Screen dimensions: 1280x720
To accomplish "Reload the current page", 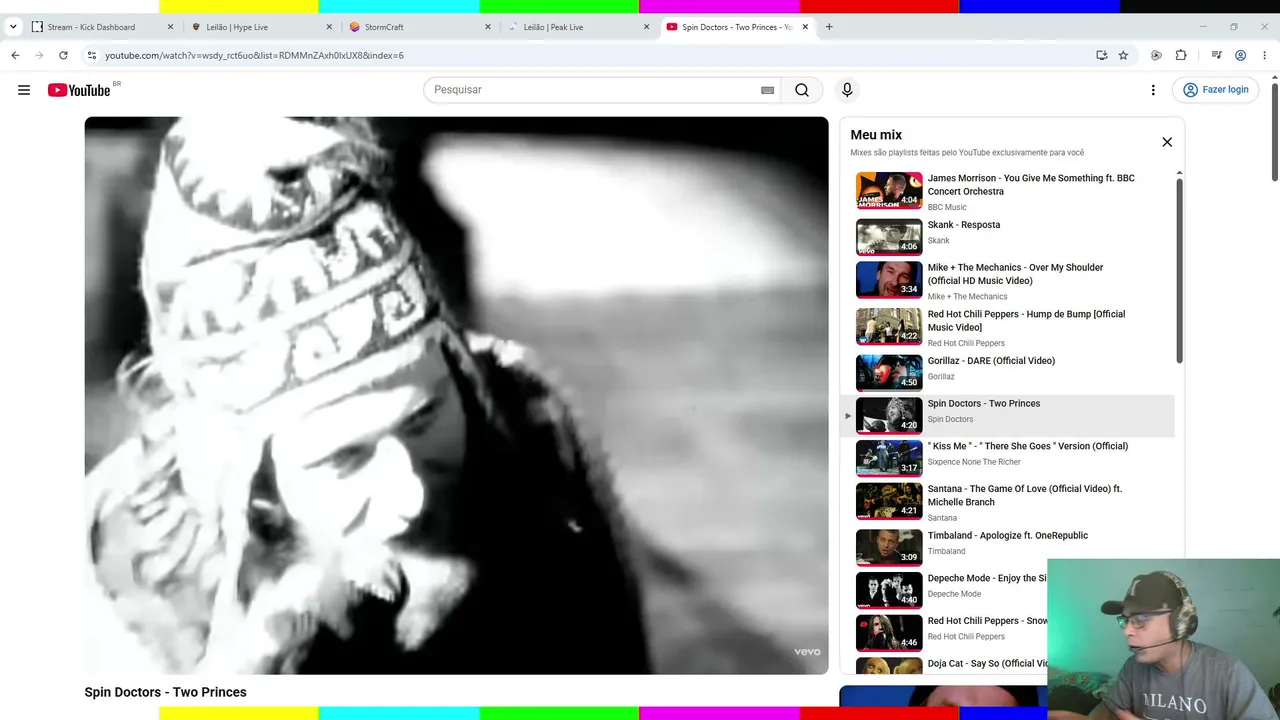I will [63, 55].
